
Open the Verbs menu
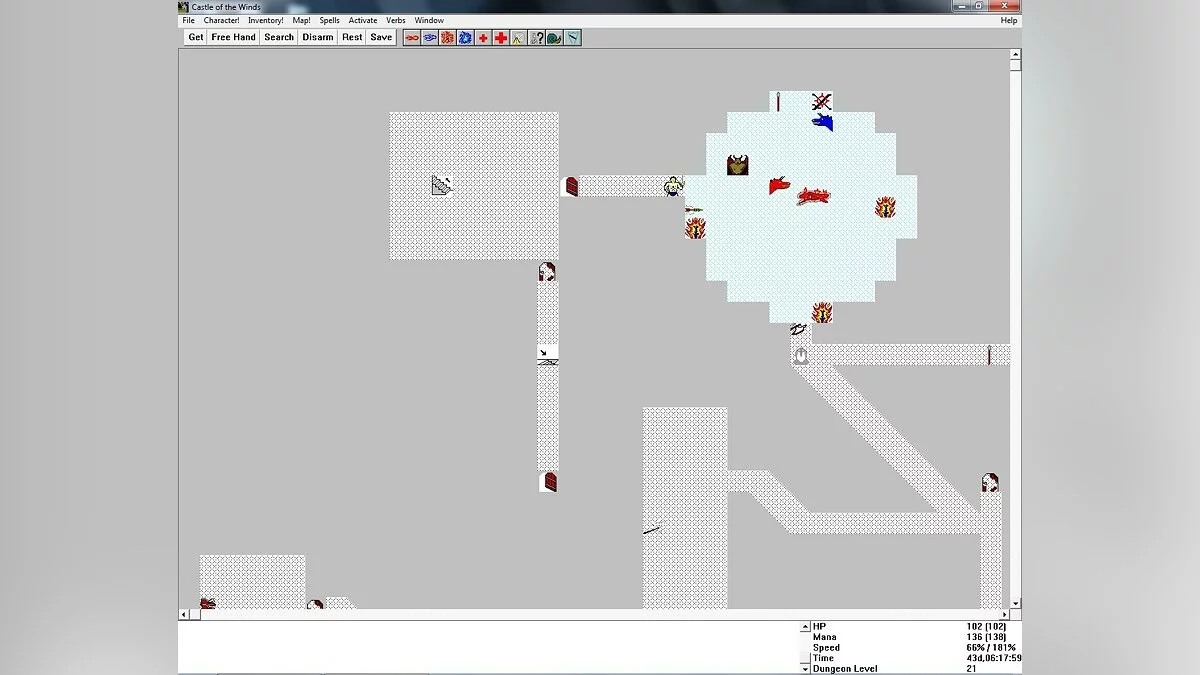(x=396, y=20)
